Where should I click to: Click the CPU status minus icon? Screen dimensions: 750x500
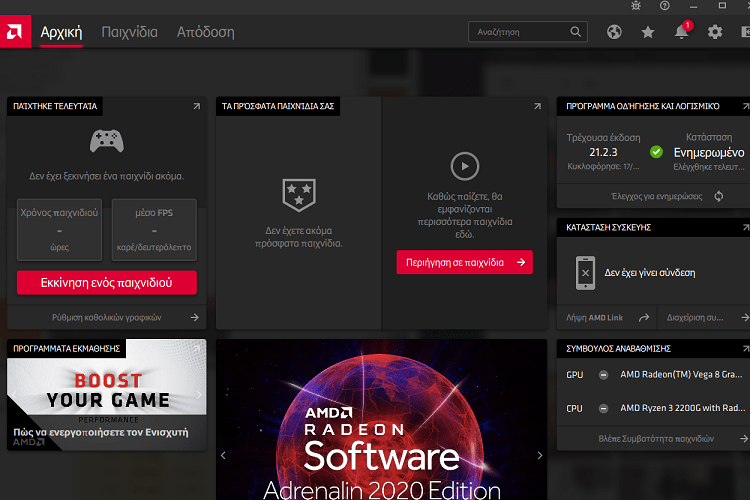click(604, 408)
